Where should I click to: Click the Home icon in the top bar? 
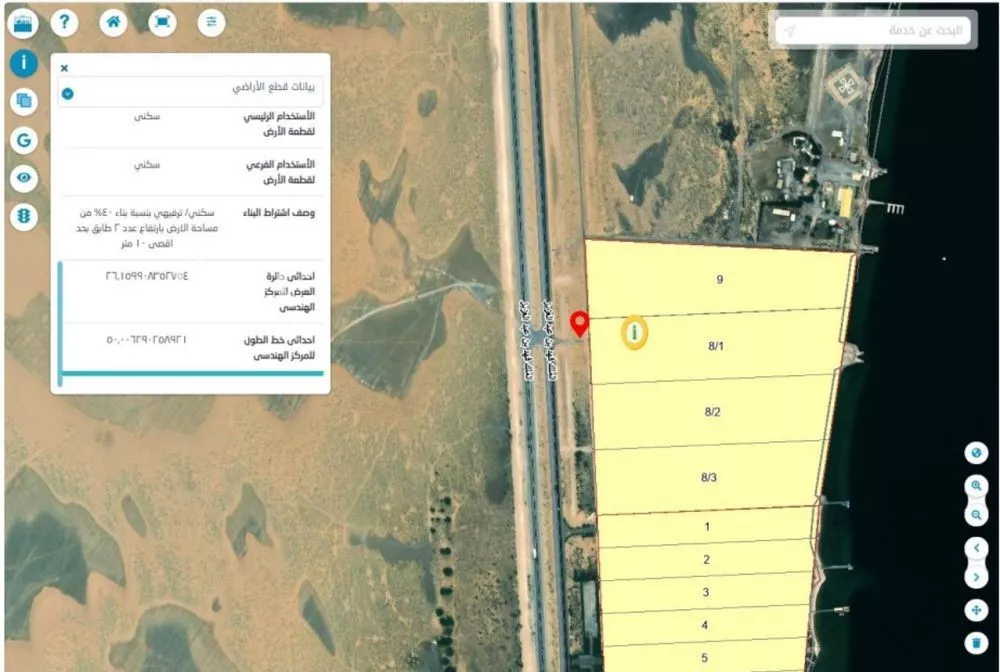pyautogui.click(x=113, y=22)
